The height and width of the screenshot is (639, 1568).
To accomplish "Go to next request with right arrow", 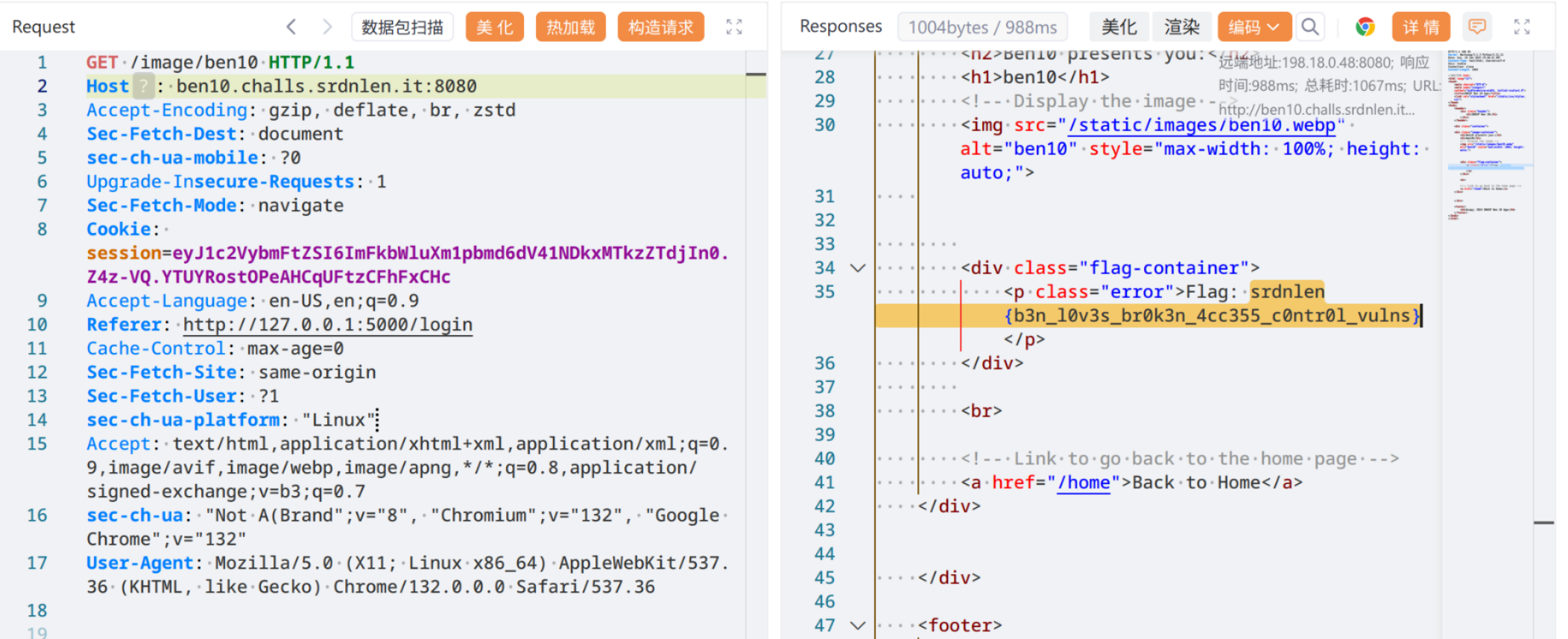I will click(327, 27).
